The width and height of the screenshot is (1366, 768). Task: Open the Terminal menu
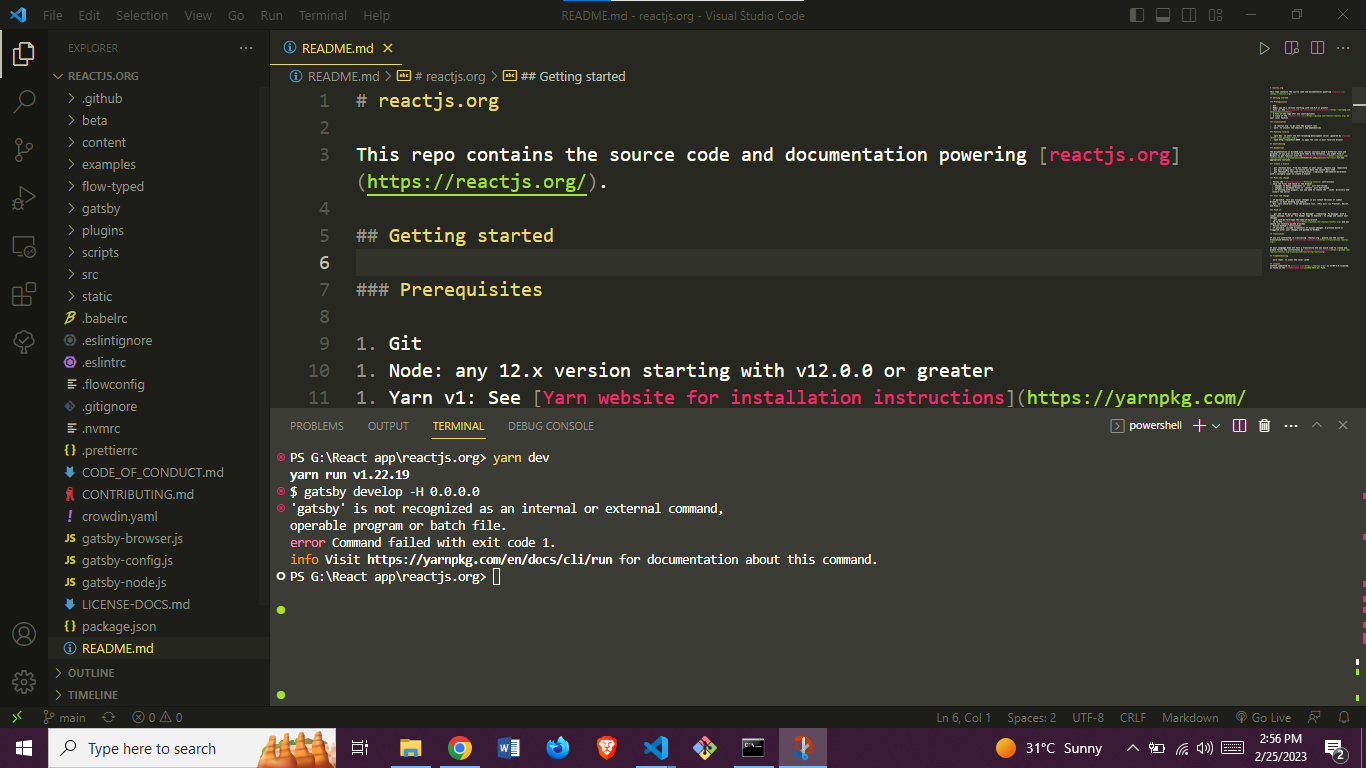323,15
